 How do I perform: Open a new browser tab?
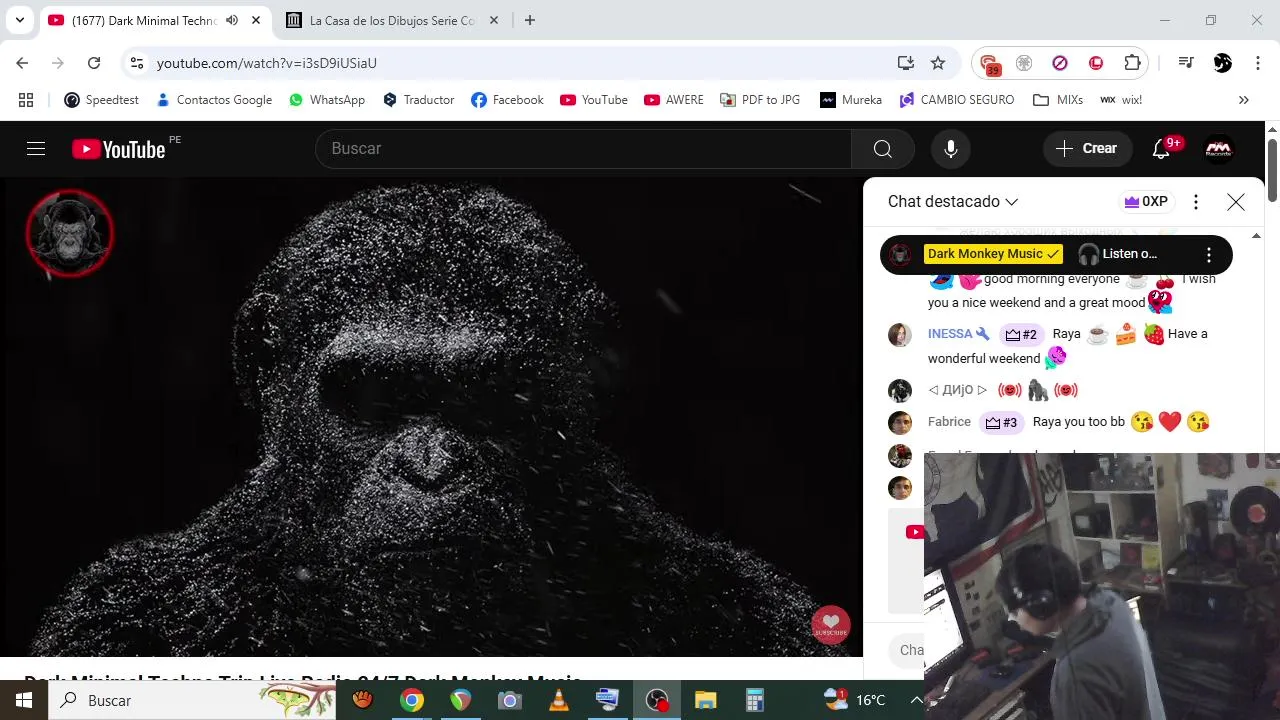point(530,20)
